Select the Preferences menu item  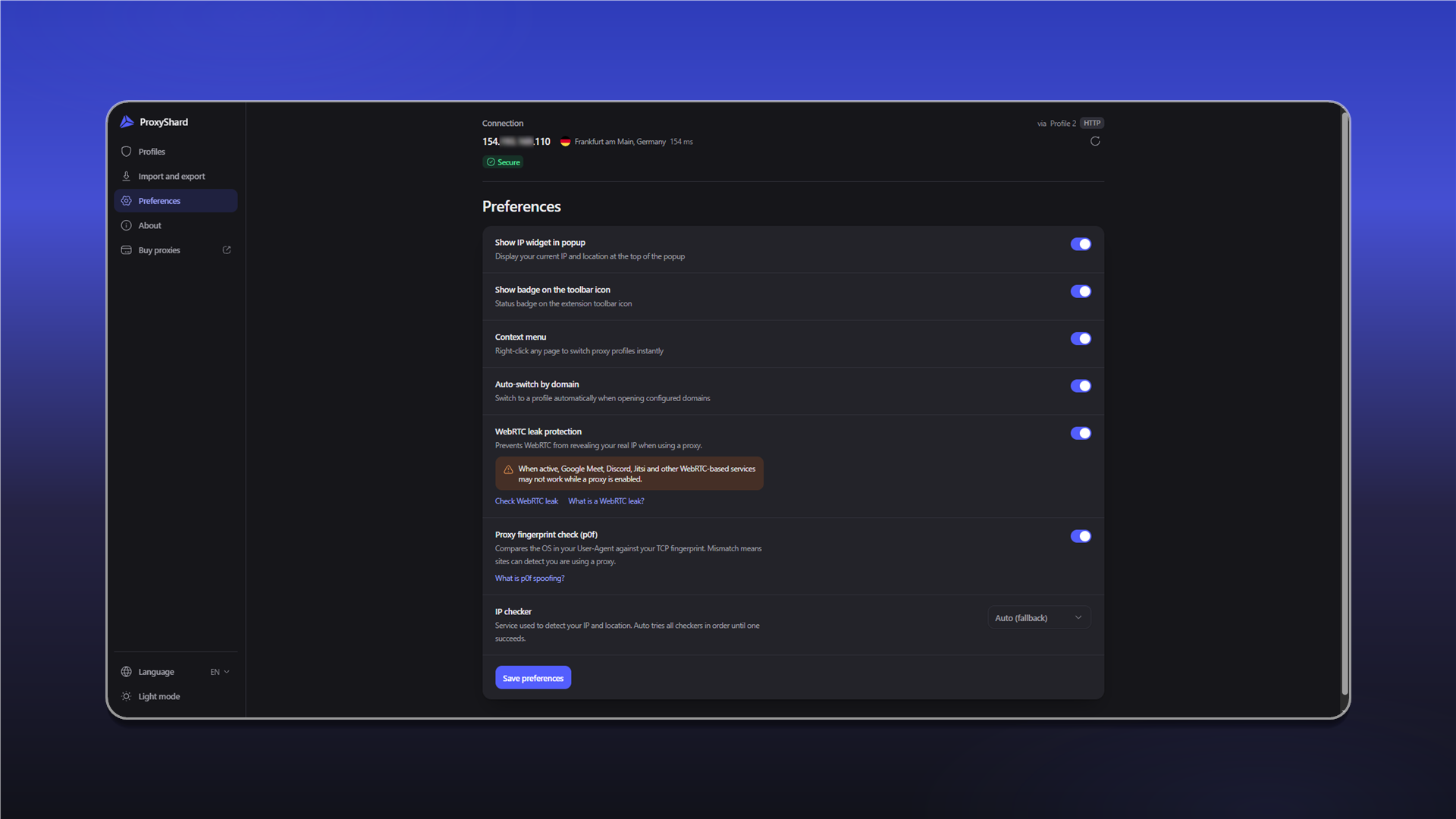pyautogui.click(x=175, y=201)
